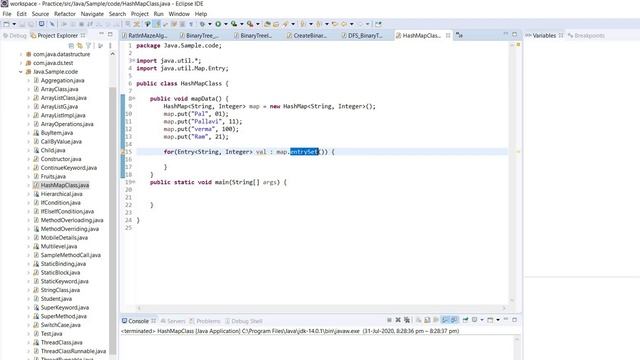The image size is (640, 360).
Task: Toggle Show Whitespace Characters toolbar button
Action: click(x=190, y=24)
